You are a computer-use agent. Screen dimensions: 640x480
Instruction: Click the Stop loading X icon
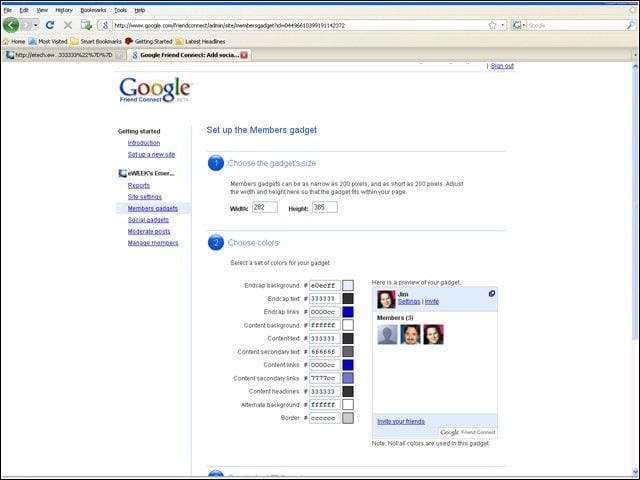pos(68,25)
